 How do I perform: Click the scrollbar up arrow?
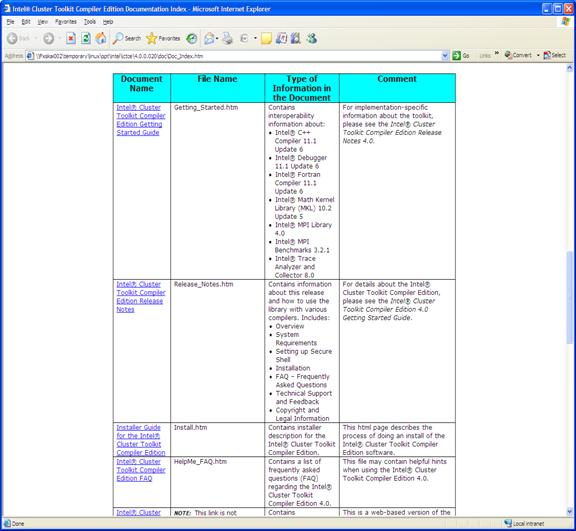pyautogui.click(x=569, y=68)
